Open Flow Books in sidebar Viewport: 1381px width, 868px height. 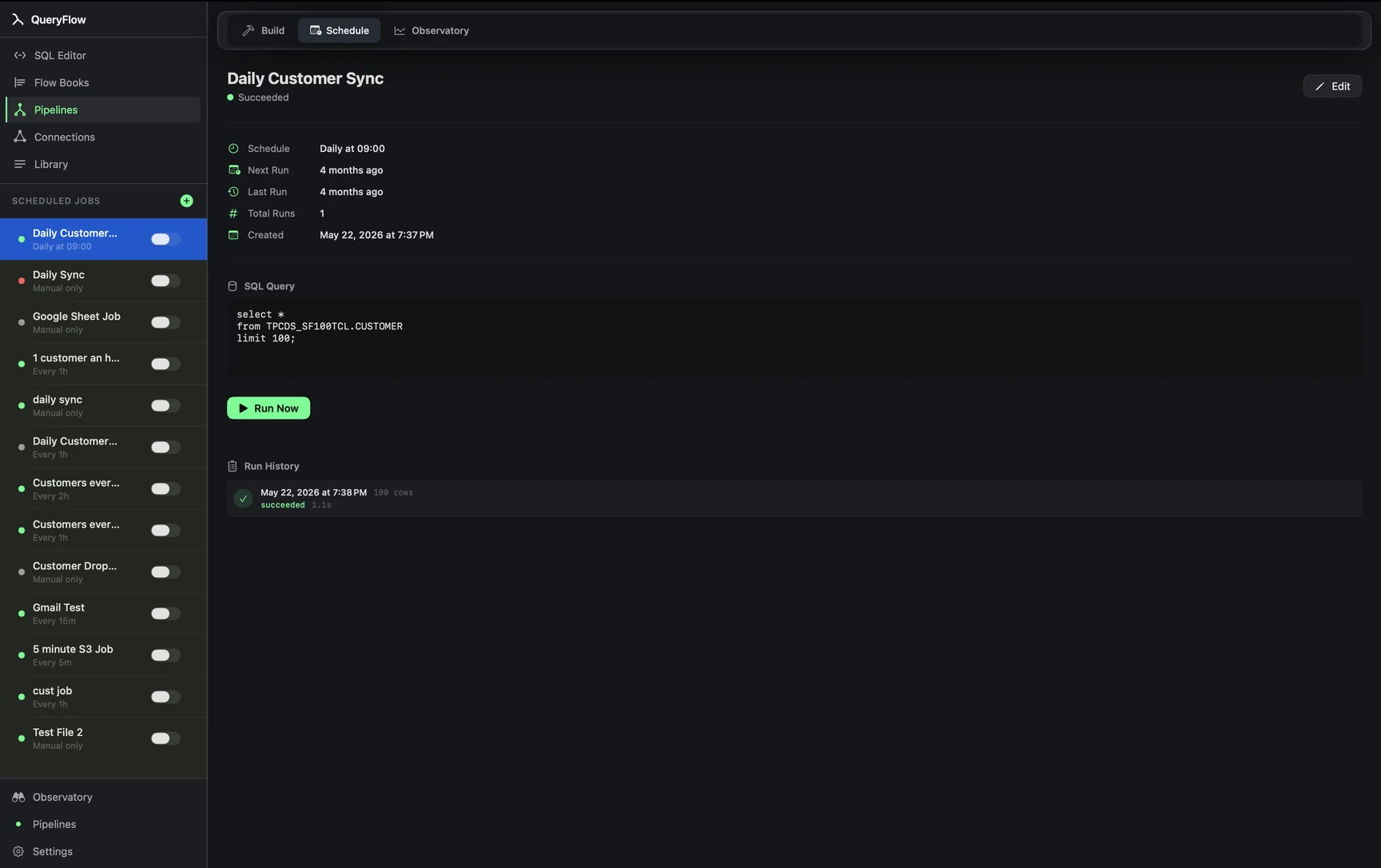coord(103,82)
